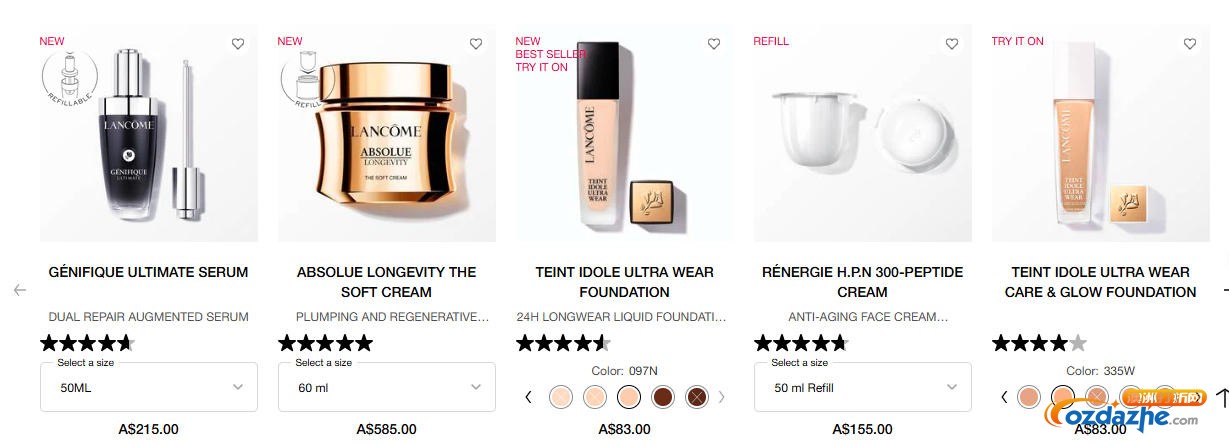Screen dimensions: 1229x445
Task: Pick first shade swatch of Care & Glow Foundation
Action: pos(1029,397)
